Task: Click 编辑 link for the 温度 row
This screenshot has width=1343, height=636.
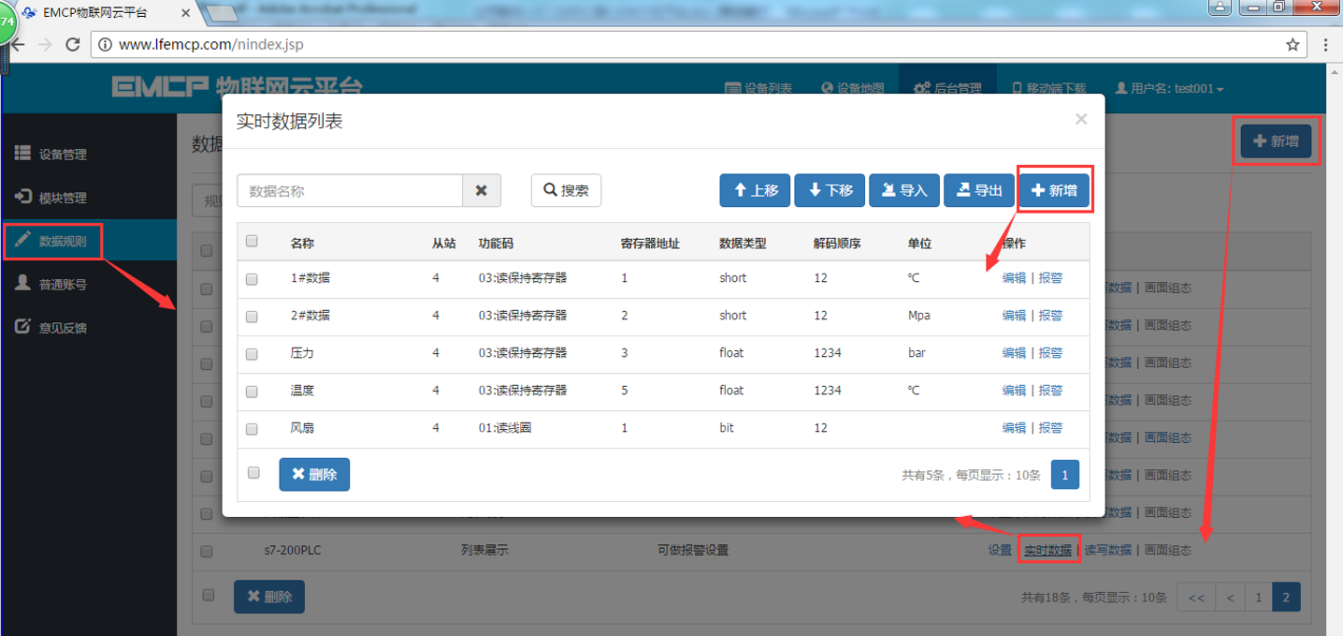Action: click(x=1014, y=390)
